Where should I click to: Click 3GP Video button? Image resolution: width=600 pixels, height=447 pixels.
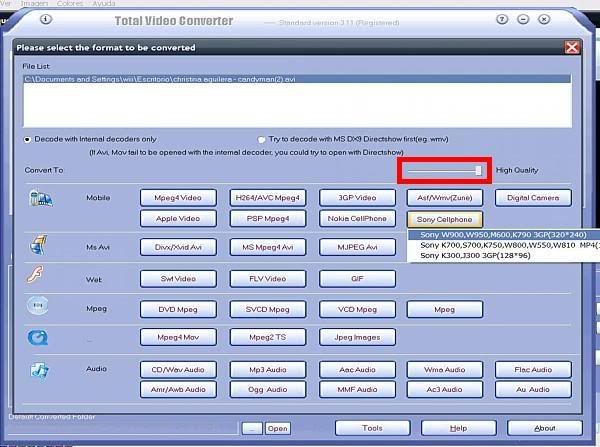357,198
